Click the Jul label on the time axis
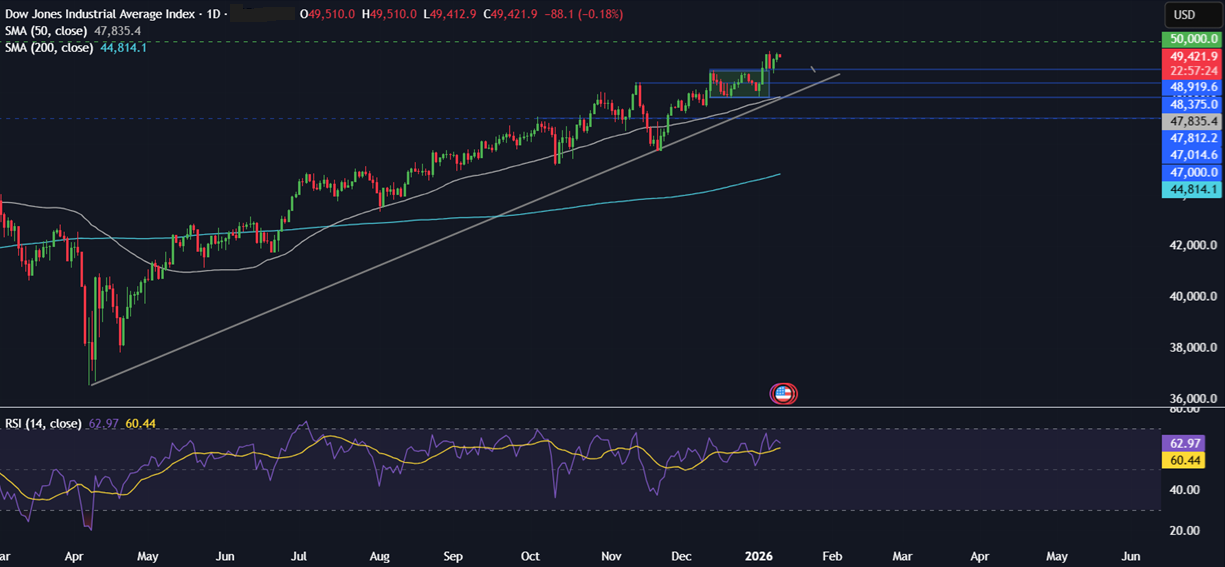Screen dimensions: 1225x567 [x=300, y=555]
